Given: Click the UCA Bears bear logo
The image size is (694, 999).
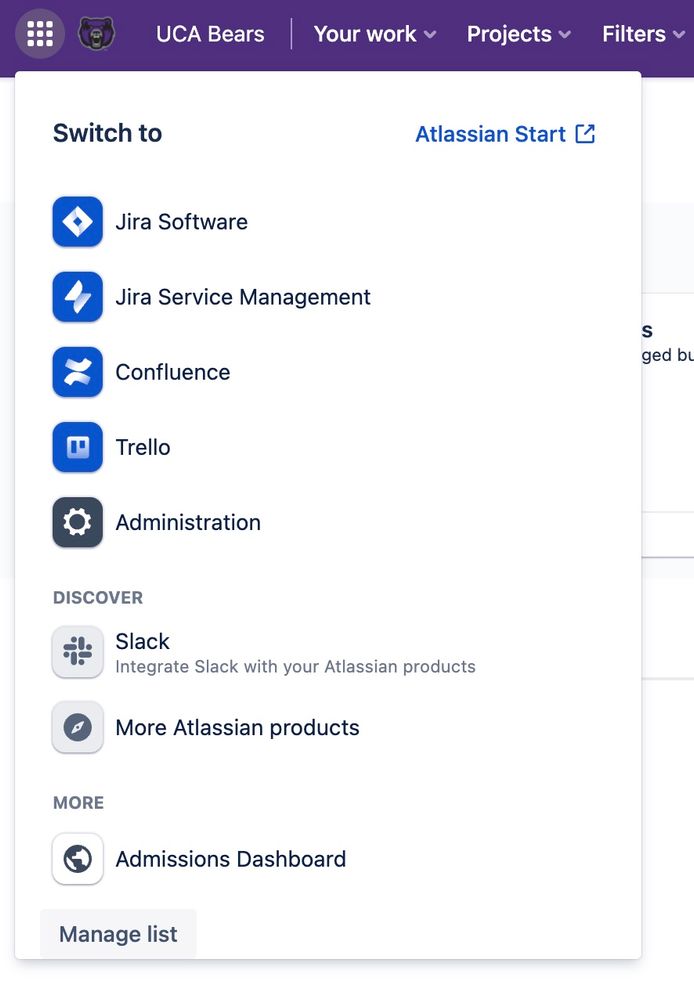Looking at the screenshot, I should click(x=96, y=34).
